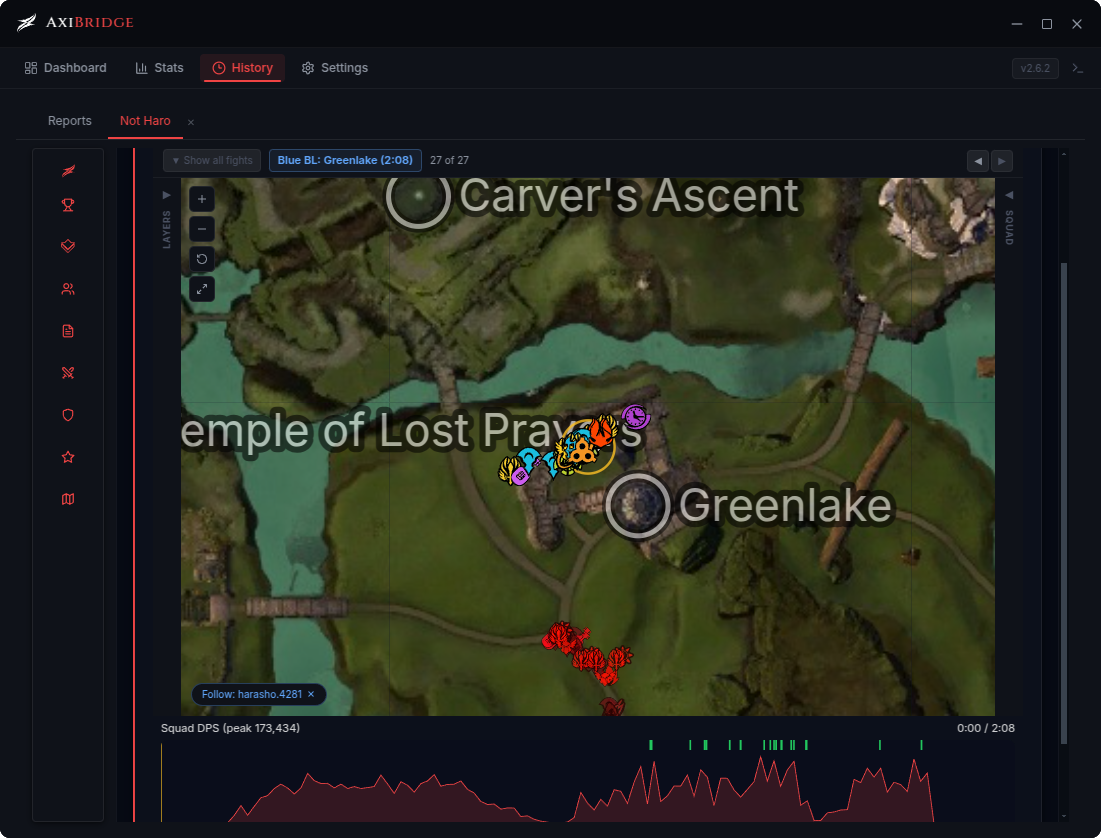The image size is (1101, 838).
Task: Select the Blue BL: Greenlake fight chip
Action: pyautogui.click(x=345, y=160)
